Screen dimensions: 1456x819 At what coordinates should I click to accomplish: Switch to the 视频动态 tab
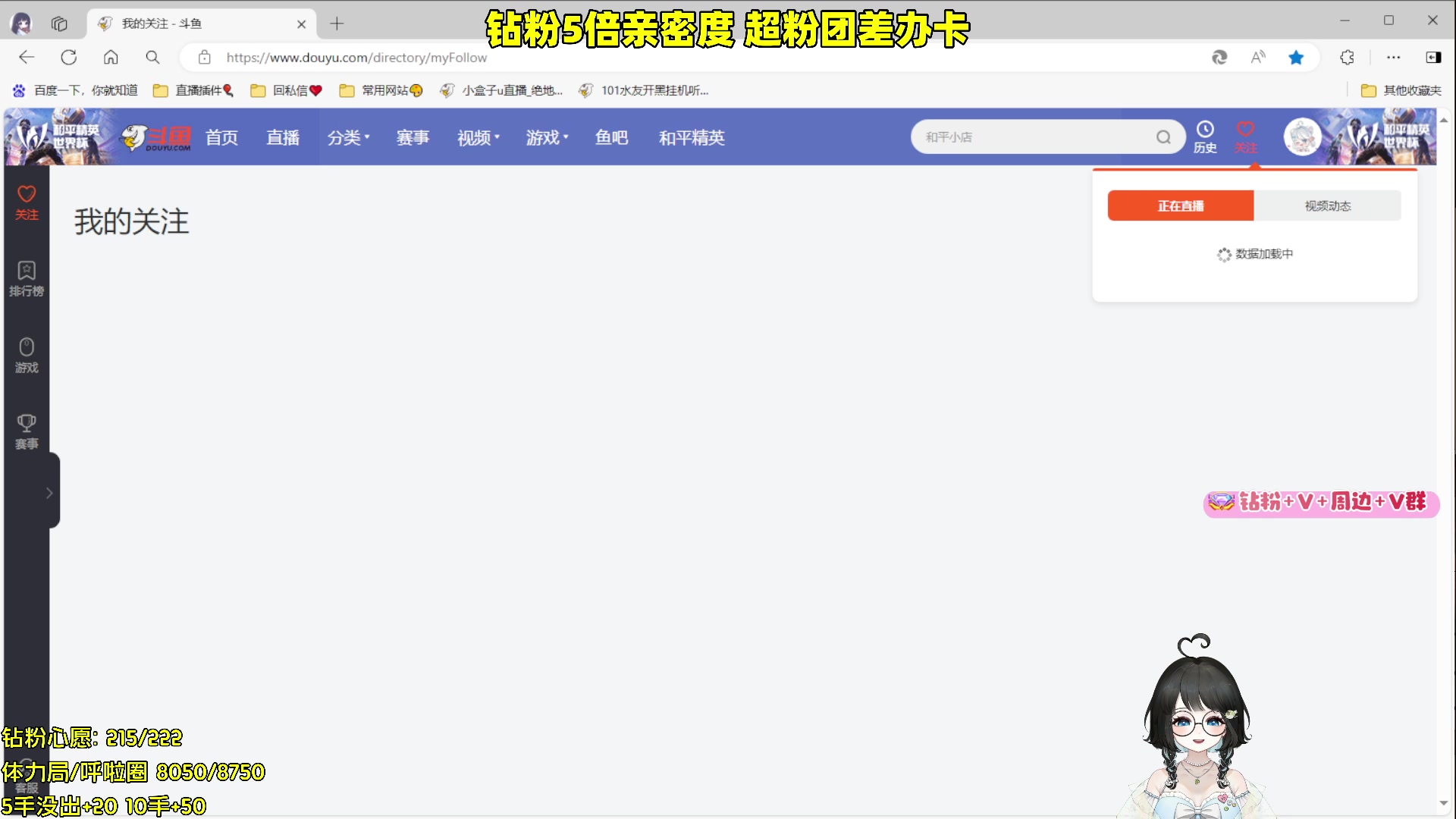pos(1327,206)
